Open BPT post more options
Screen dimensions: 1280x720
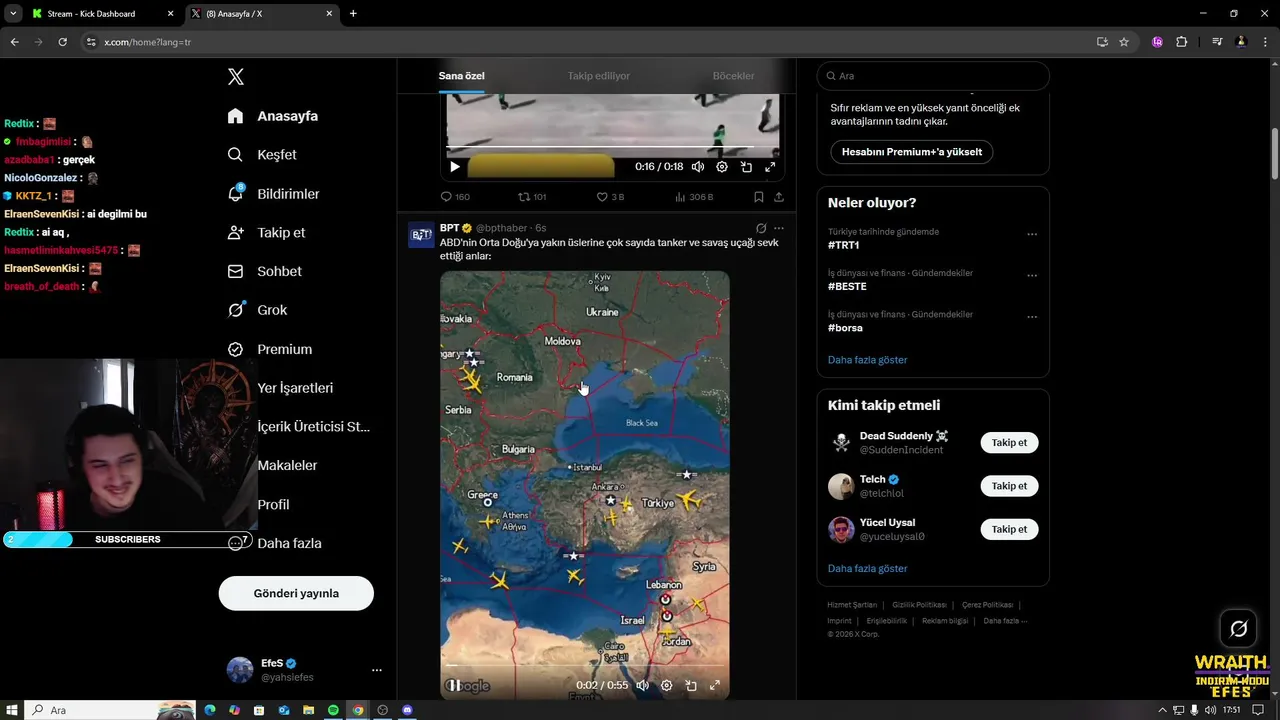coord(779,228)
